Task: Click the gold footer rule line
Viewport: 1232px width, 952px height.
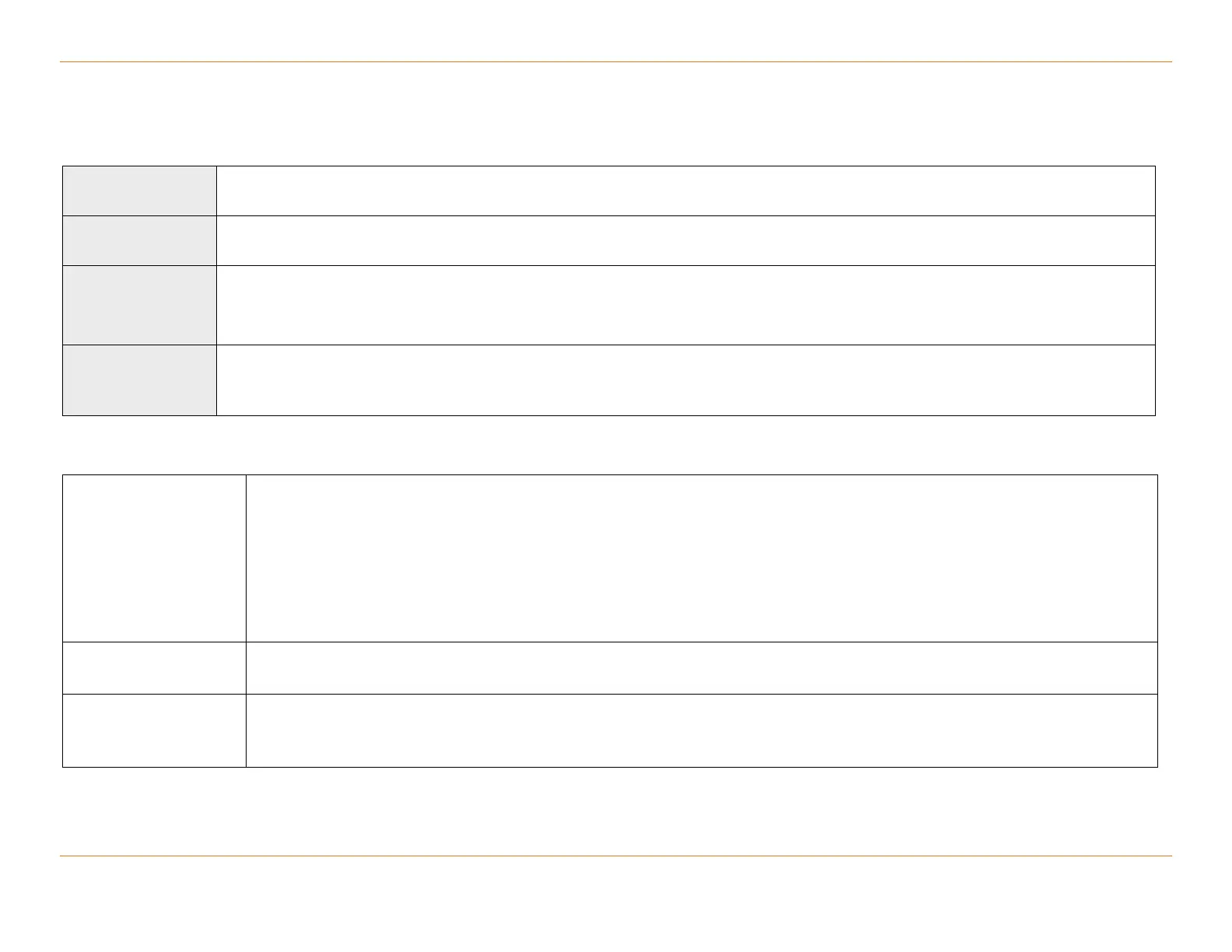Action: [x=615, y=856]
